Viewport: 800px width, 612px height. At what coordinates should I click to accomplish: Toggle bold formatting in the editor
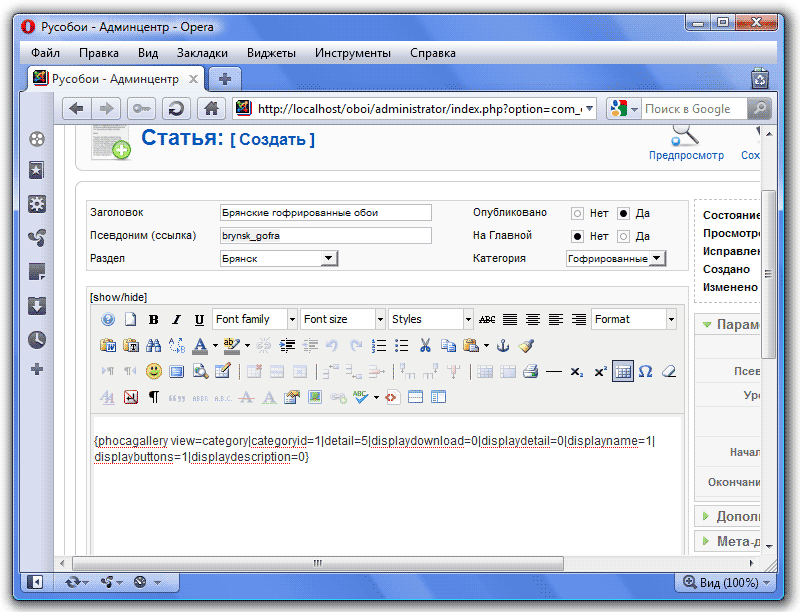click(x=154, y=320)
